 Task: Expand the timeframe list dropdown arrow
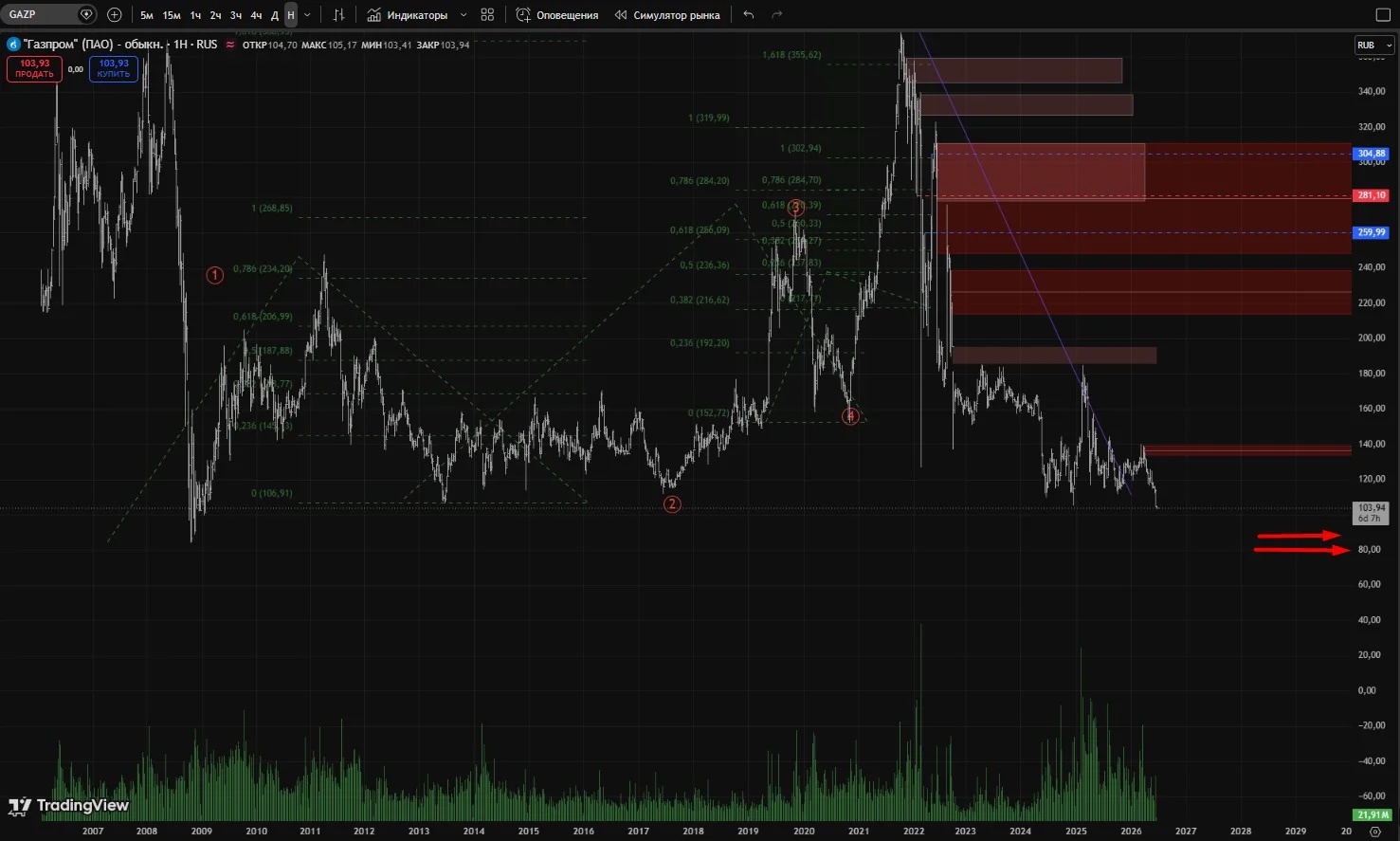pyautogui.click(x=307, y=15)
